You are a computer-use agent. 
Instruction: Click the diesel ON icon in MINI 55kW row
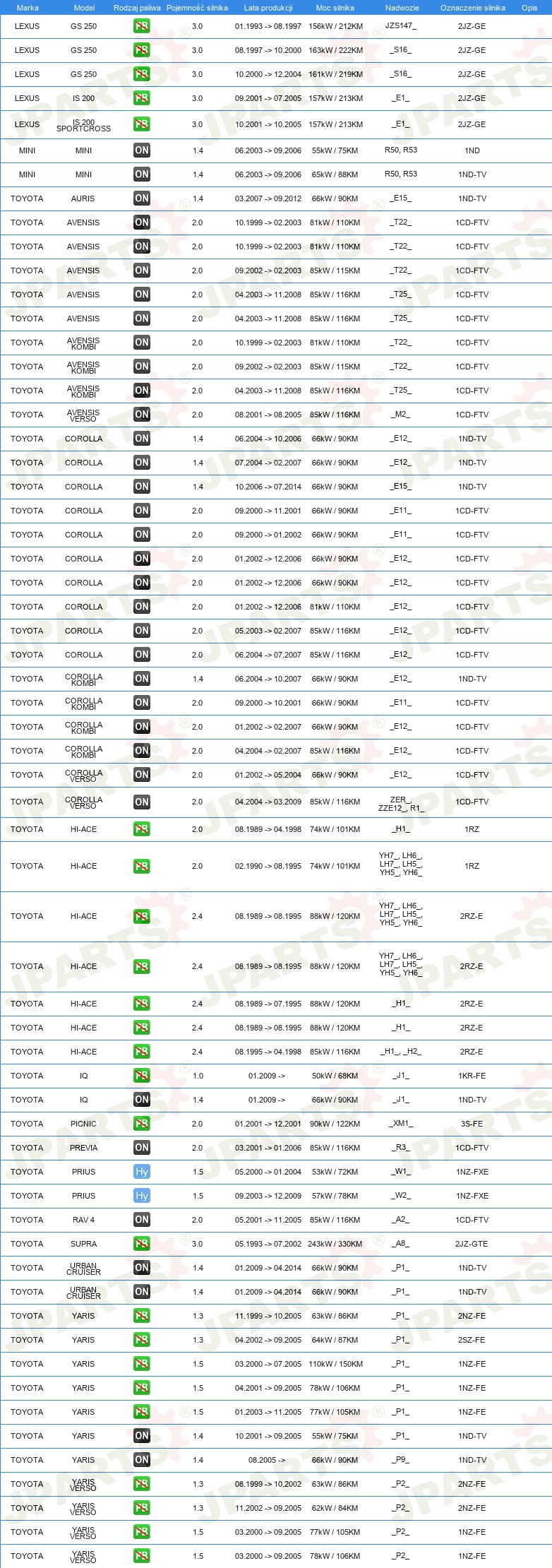142,150
